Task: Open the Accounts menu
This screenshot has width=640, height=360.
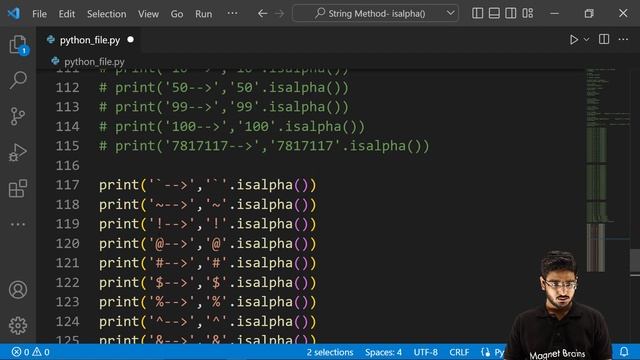Action: [x=18, y=290]
